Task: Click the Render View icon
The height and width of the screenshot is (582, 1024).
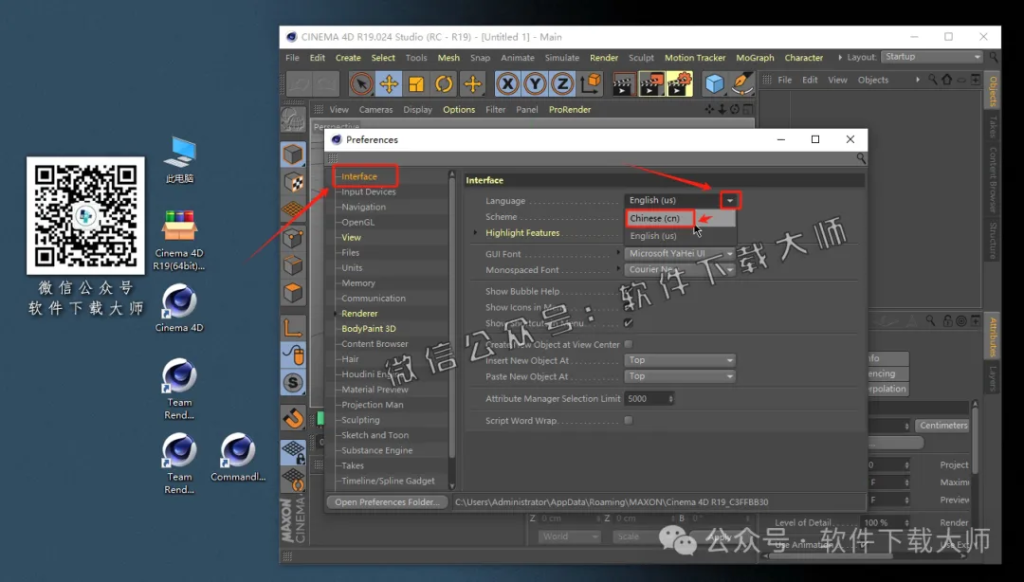Action: click(x=624, y=85)
